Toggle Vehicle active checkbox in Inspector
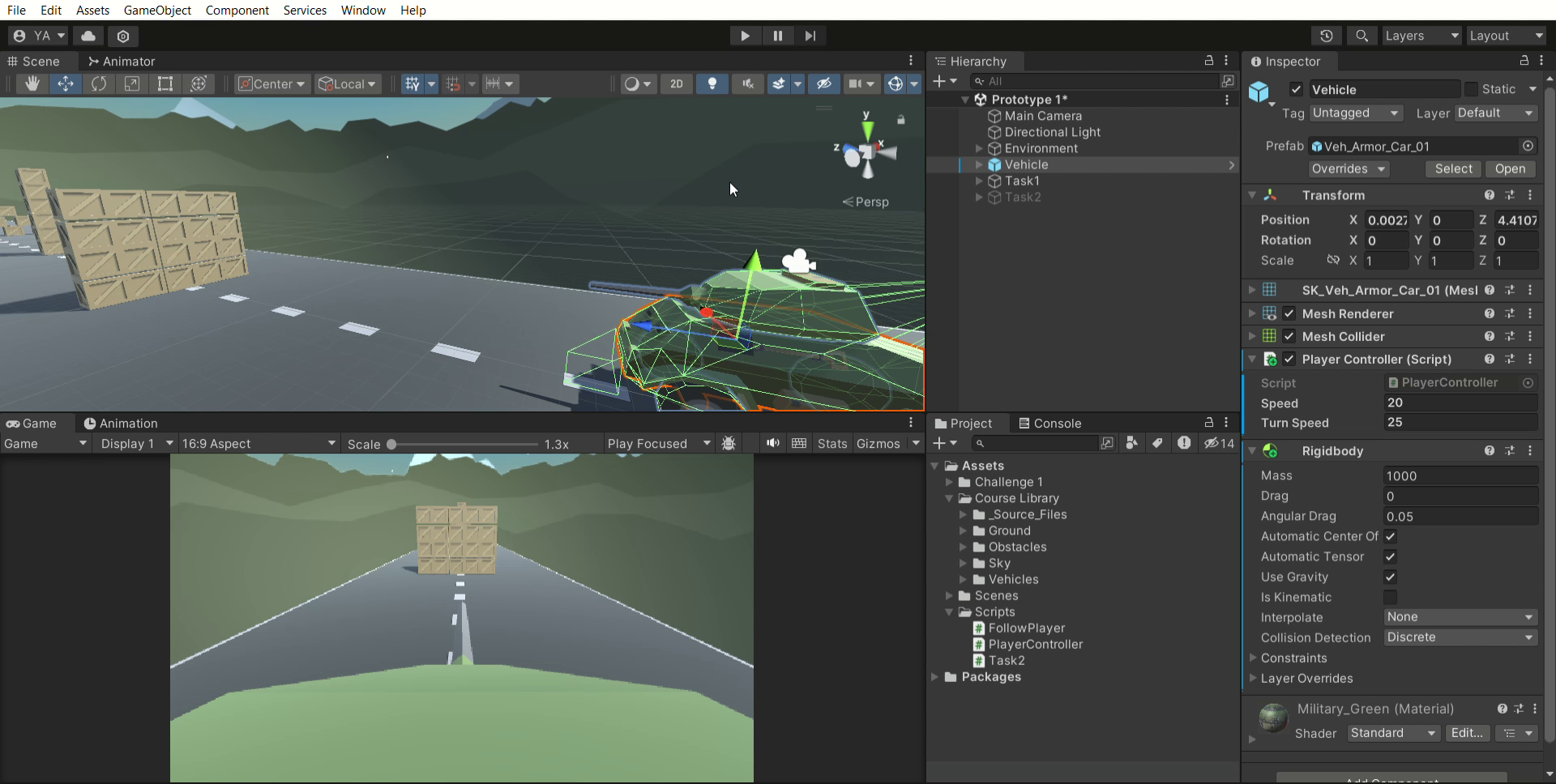This screenshot has width=1556, height=784. [x=1296, y=89]
